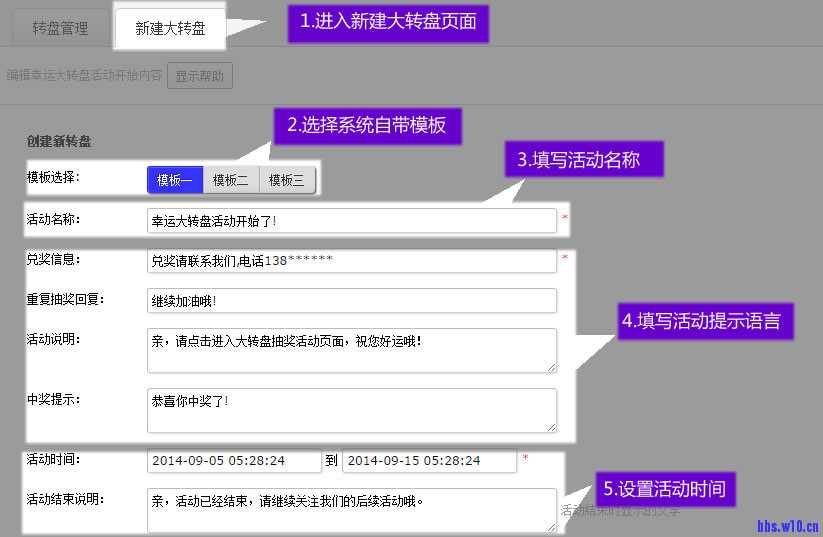The width and height of the screenshot is (823, 537).
Task: Select the 模板一 template option
Action: [175, 180]
